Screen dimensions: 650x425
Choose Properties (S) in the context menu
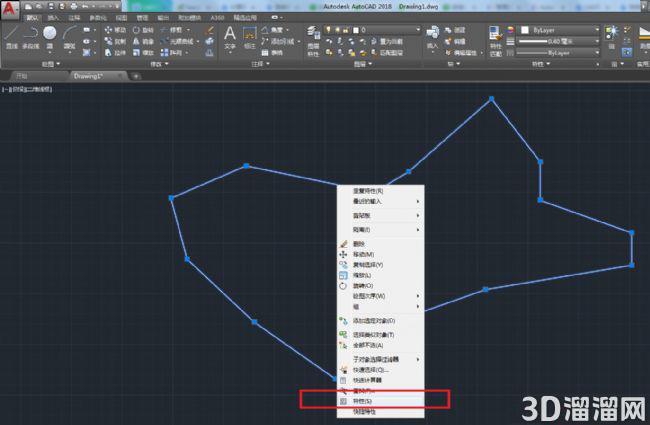[381, 401]
